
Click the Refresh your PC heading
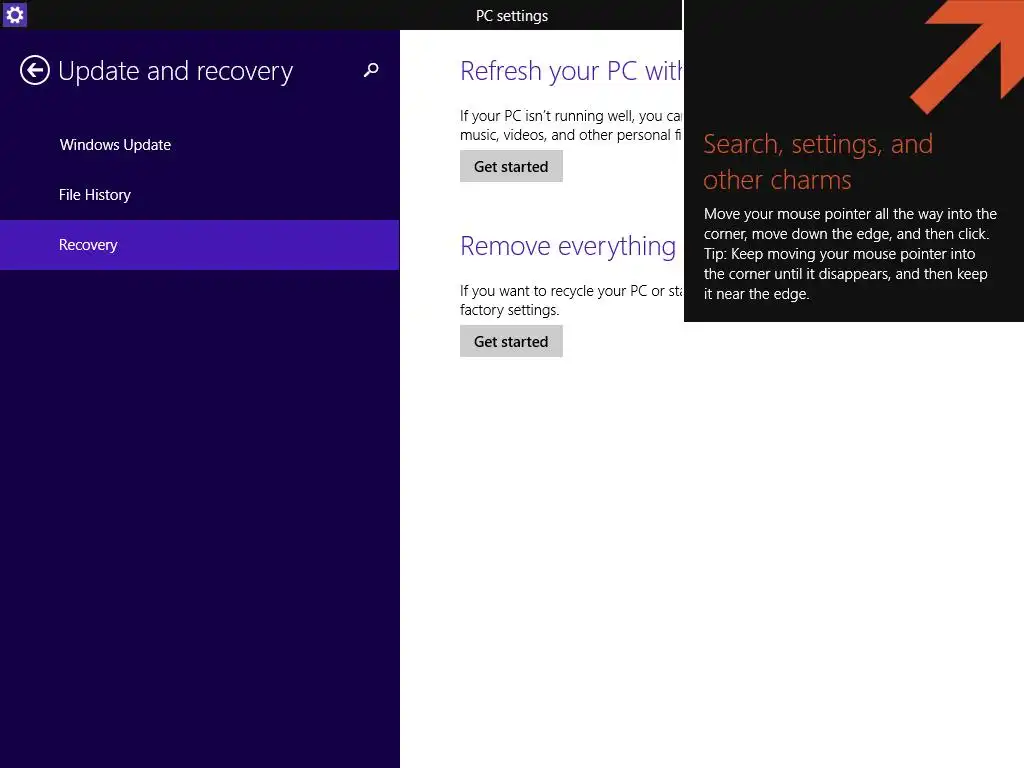[x=571, y=71]
